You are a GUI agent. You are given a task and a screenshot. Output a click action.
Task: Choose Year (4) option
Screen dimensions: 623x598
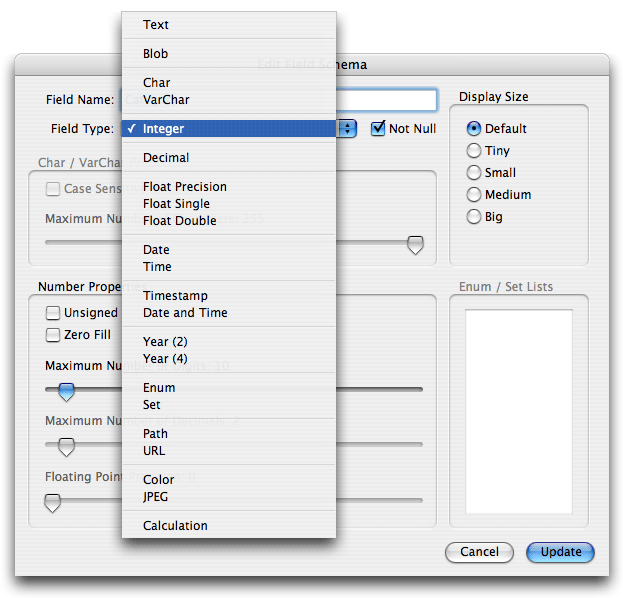click(229, 358)
